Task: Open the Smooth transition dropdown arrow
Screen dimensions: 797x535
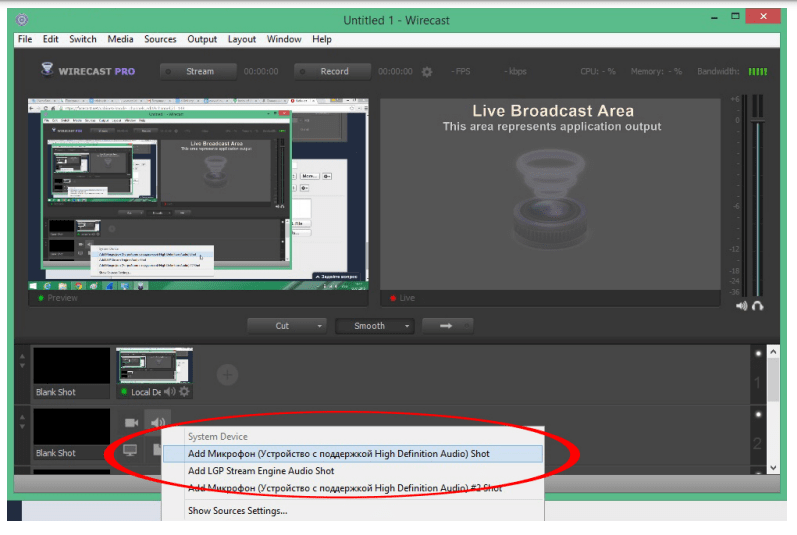Action: pyautogui.click(x=407, y=326)
